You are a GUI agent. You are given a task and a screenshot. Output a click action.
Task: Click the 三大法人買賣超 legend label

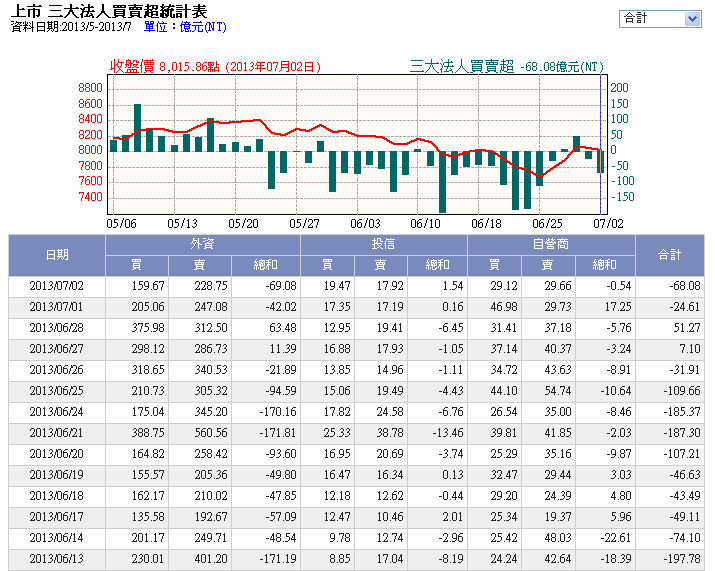pyautogui.click(x=462, y=67)
